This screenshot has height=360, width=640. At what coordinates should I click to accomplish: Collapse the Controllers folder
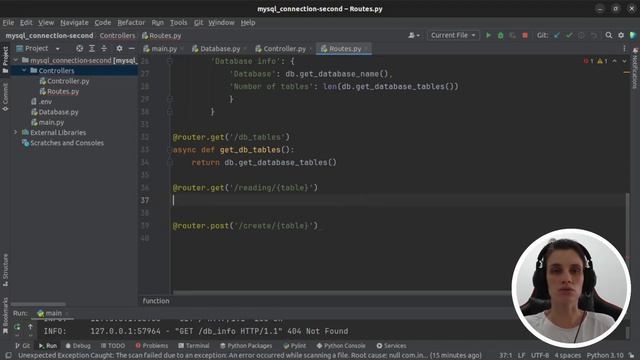pyautogui.click(x=24, y=71)
